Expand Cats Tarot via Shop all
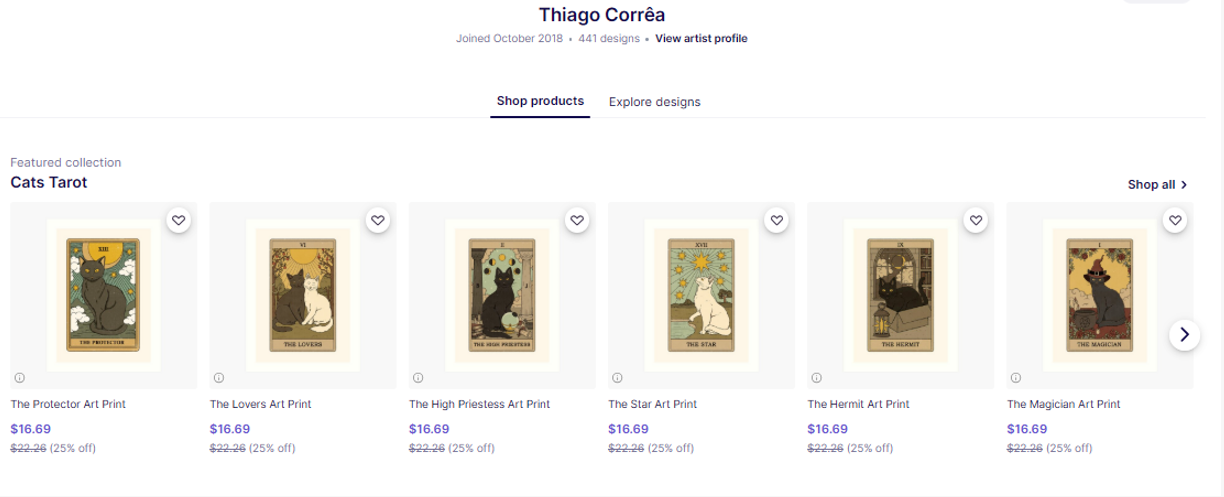The image size is (1224, 497). [x=1157, y=185]
